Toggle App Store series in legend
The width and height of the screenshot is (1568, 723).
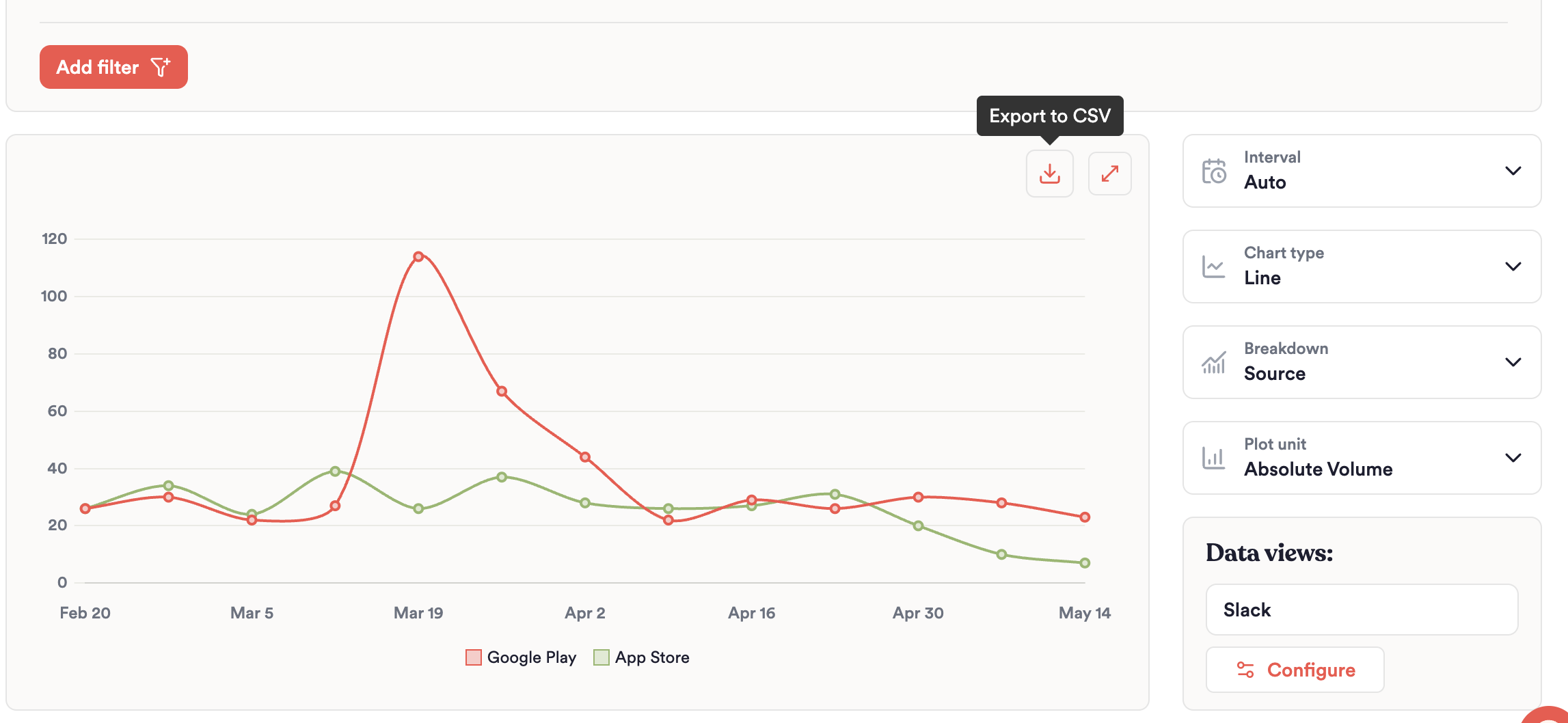(x=651, y=657)
